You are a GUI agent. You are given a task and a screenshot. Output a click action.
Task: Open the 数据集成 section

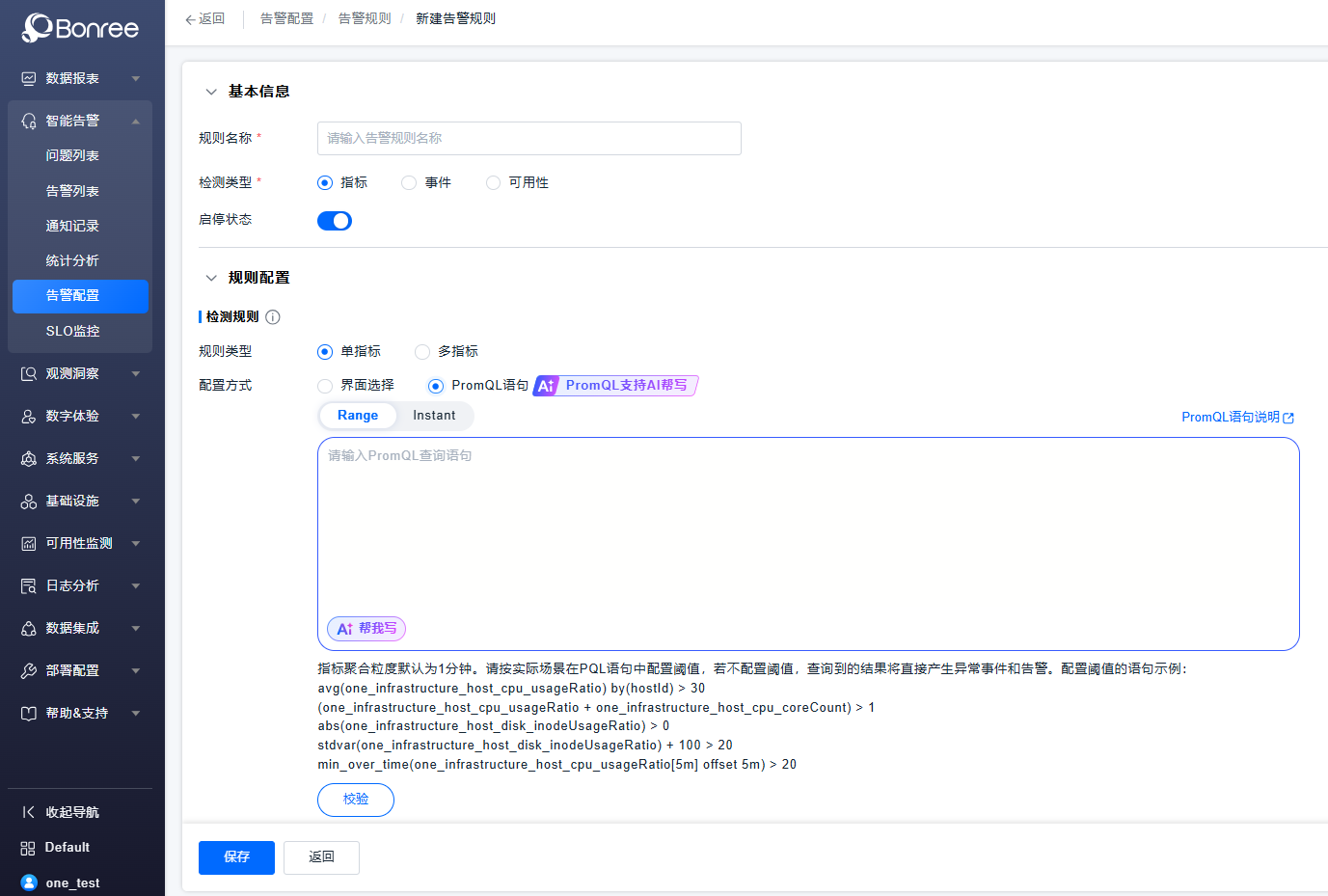coord(68,628)
